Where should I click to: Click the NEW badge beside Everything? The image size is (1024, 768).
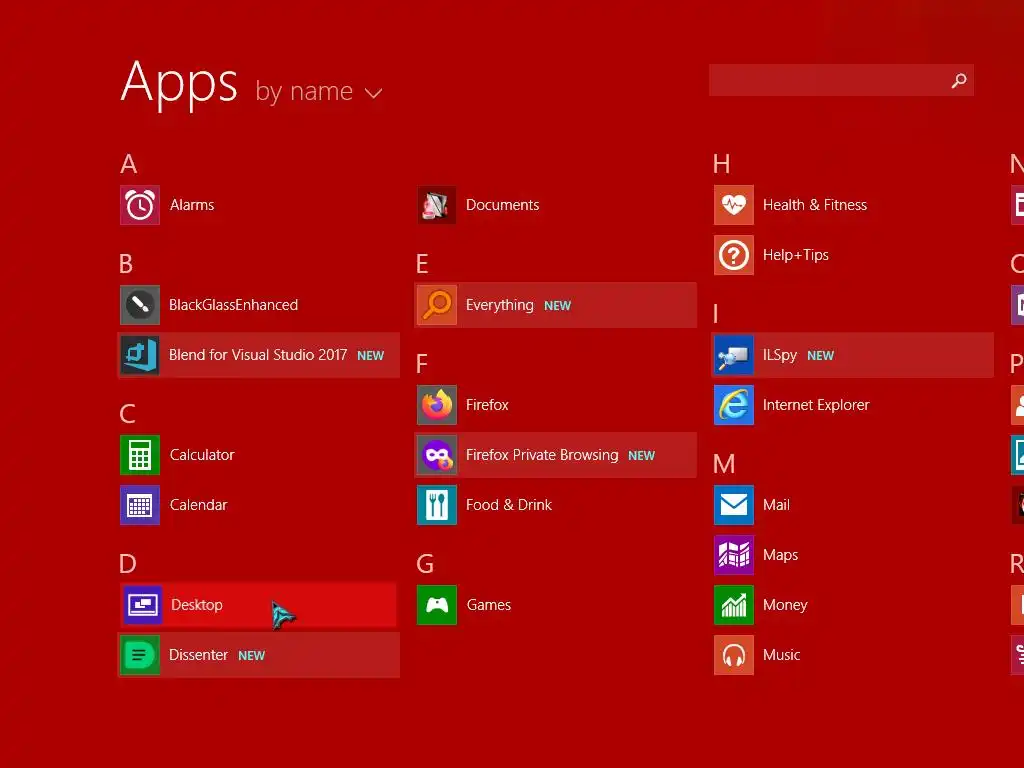point(557,306)
